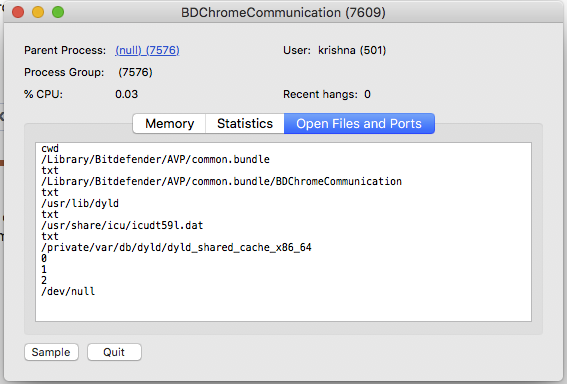Image resolution: width=567 pixels, height=384 pixels.
Task: Minimize the window with the yellow button
Action: click(38, 12)
